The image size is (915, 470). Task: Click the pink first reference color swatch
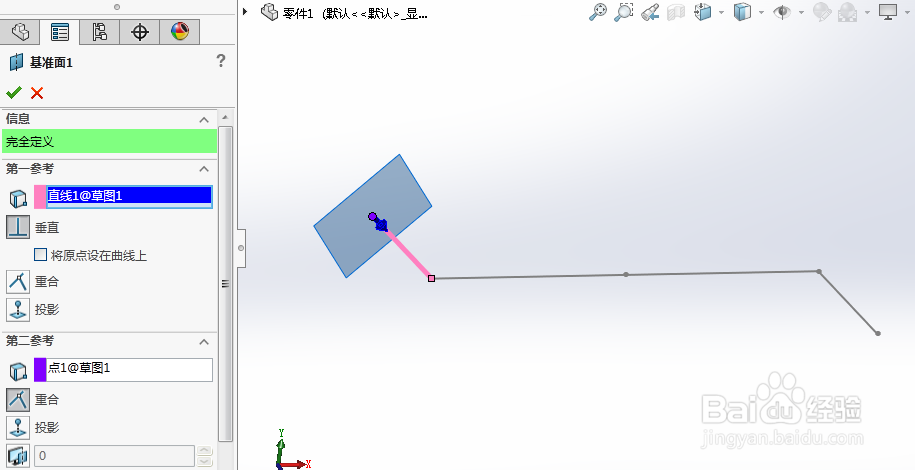pos(40,197)
